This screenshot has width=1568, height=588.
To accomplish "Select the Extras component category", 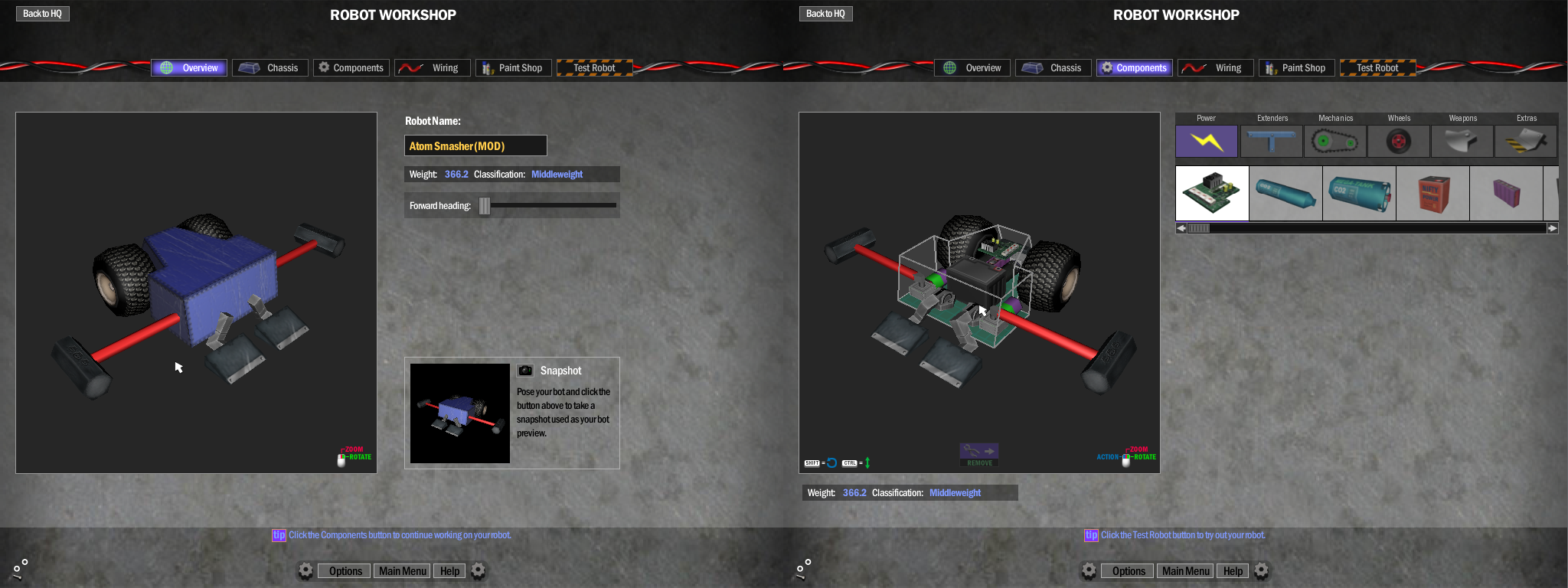I will [1525, 142].
